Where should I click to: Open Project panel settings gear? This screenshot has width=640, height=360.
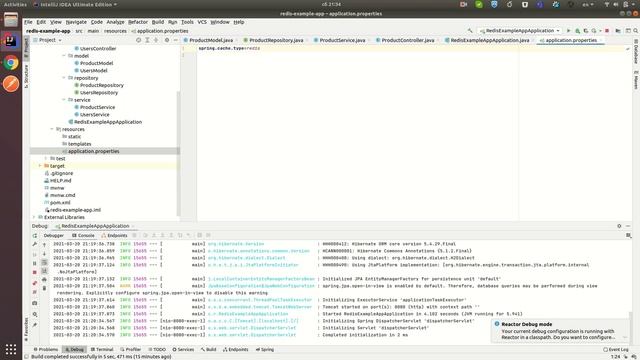point(167,40)
